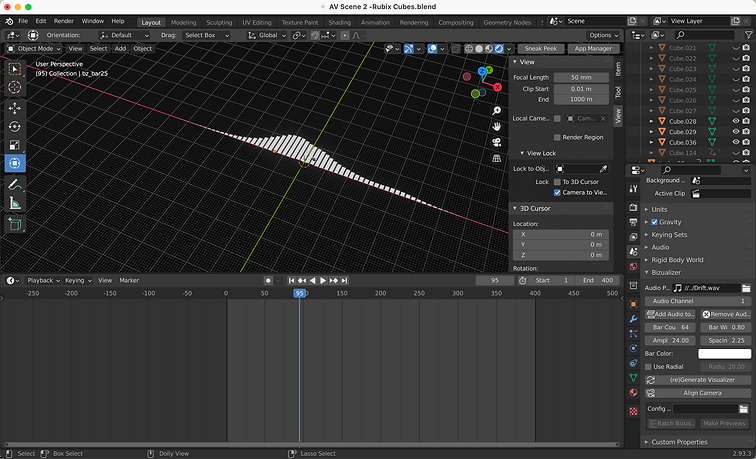This screenshot has height=459, width=756.
Task: Uncheck Camera to View checkbox
Action: [557, 192]
